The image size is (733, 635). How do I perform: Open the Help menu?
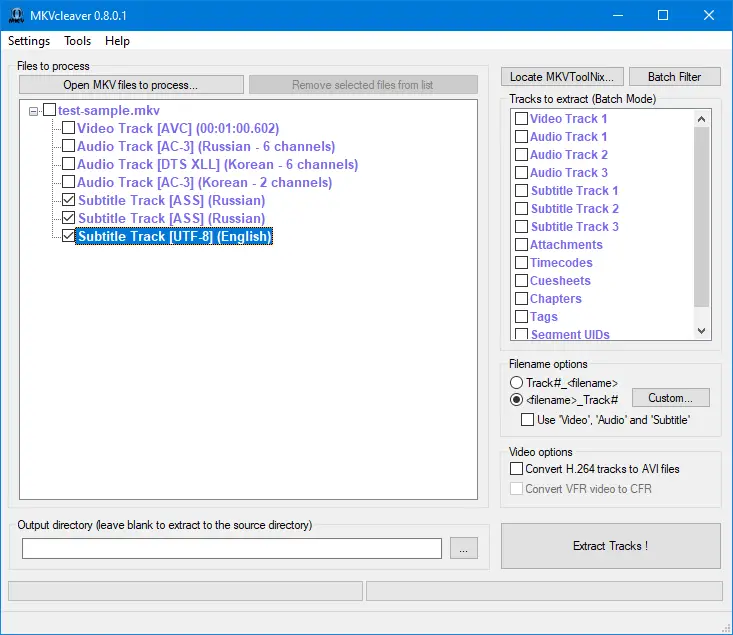coord(117,41)
